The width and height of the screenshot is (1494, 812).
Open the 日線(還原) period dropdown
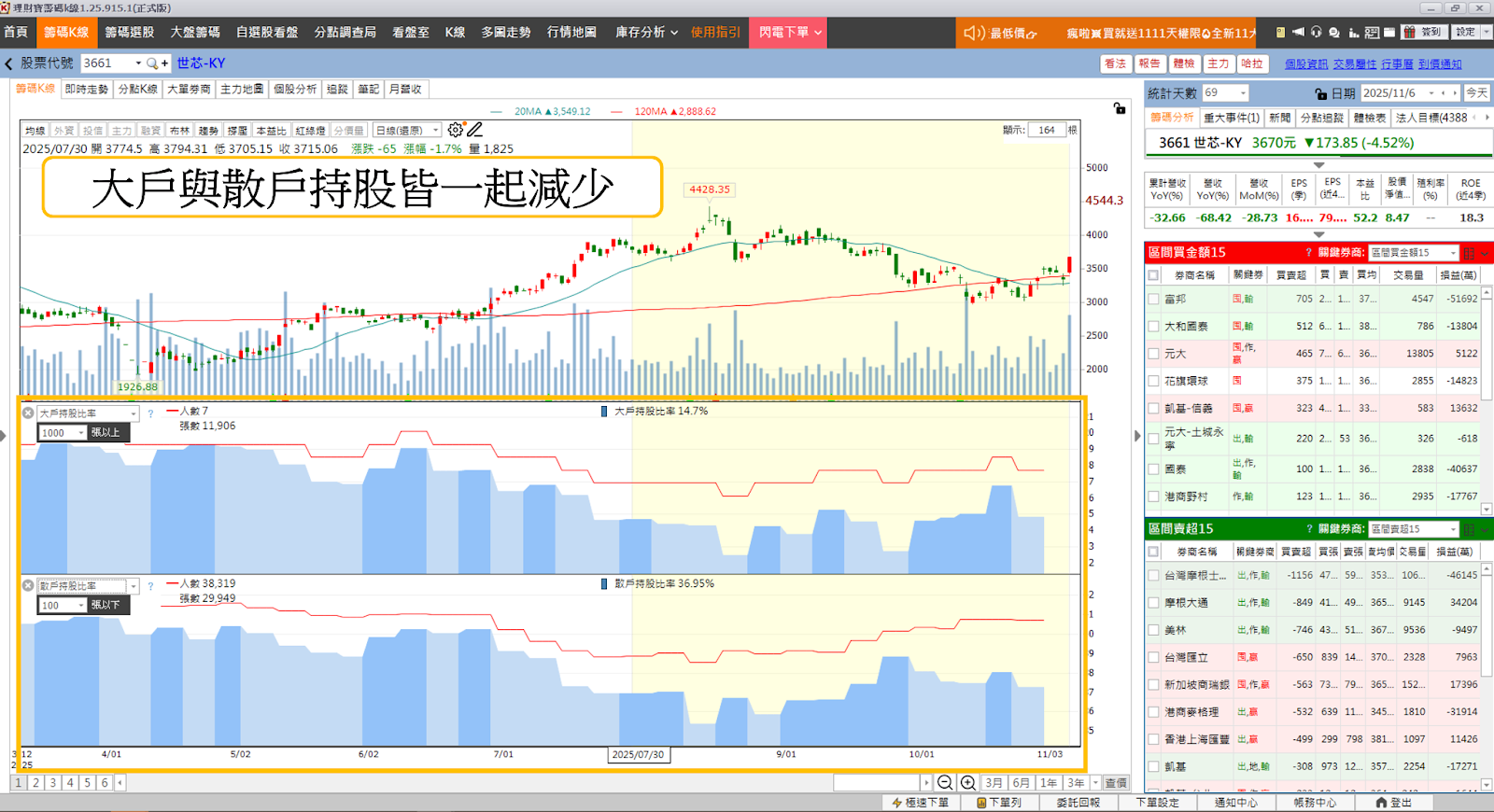[407, 131]
